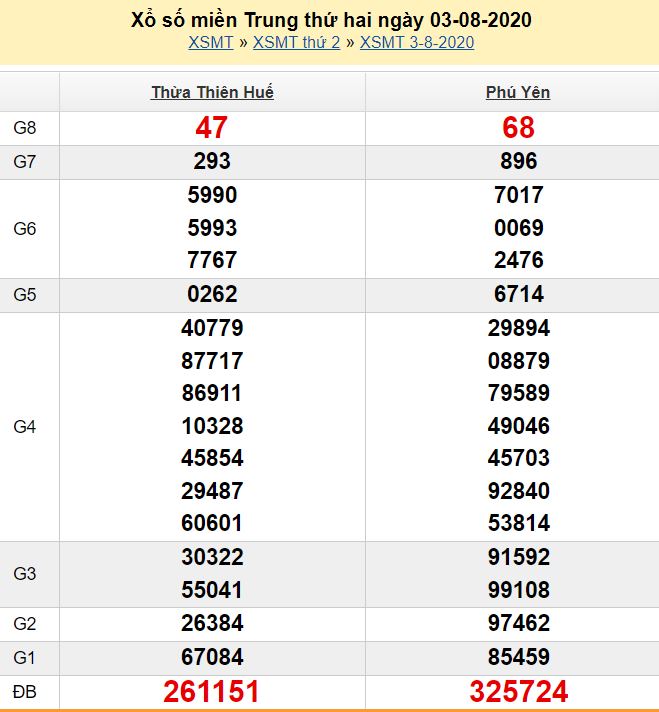659x712 pixels.
Task: Open the XSMT thứ 2 link
Action: click(296, 42)
